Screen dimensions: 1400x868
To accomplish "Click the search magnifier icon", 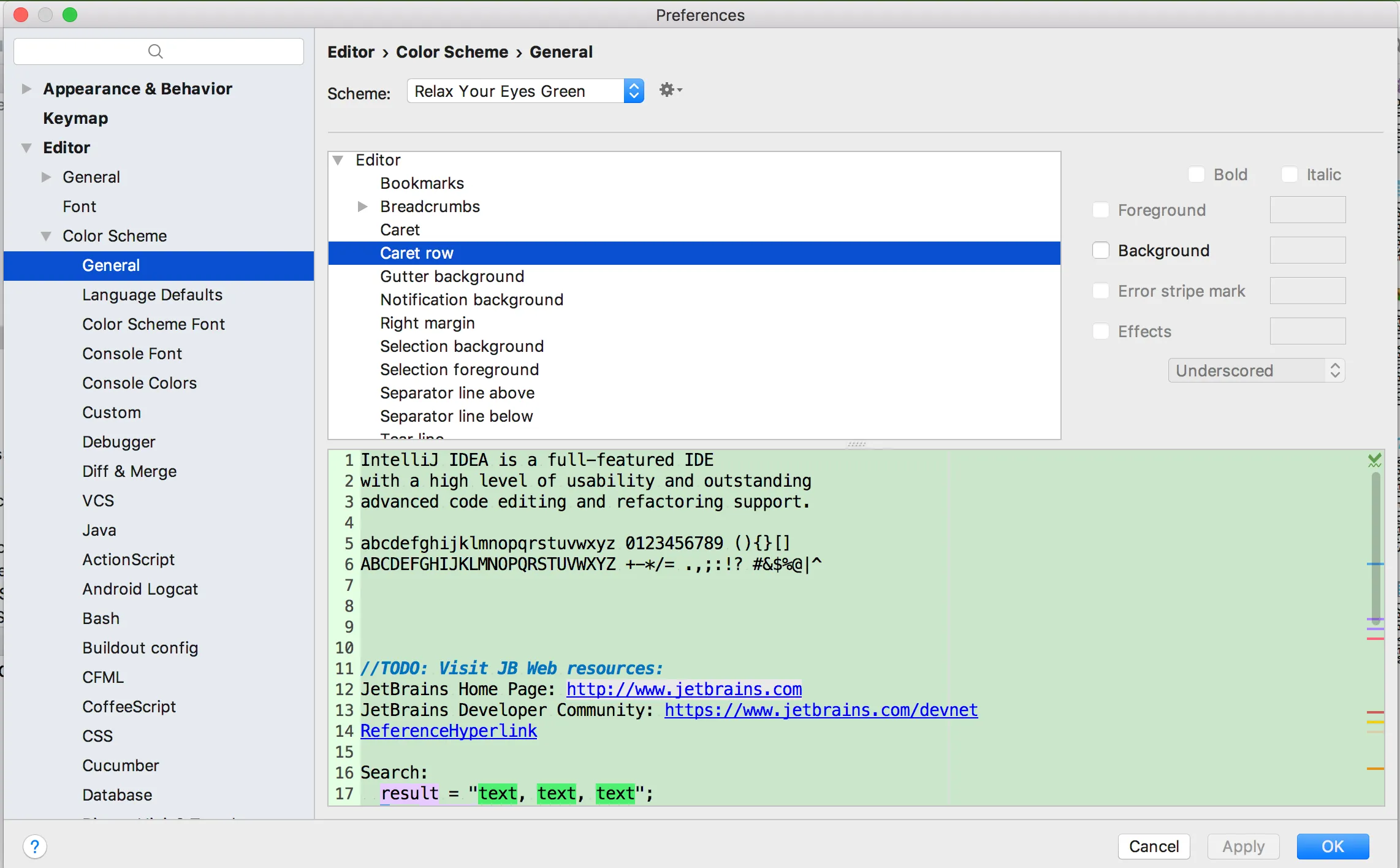I will coord(156,51).
